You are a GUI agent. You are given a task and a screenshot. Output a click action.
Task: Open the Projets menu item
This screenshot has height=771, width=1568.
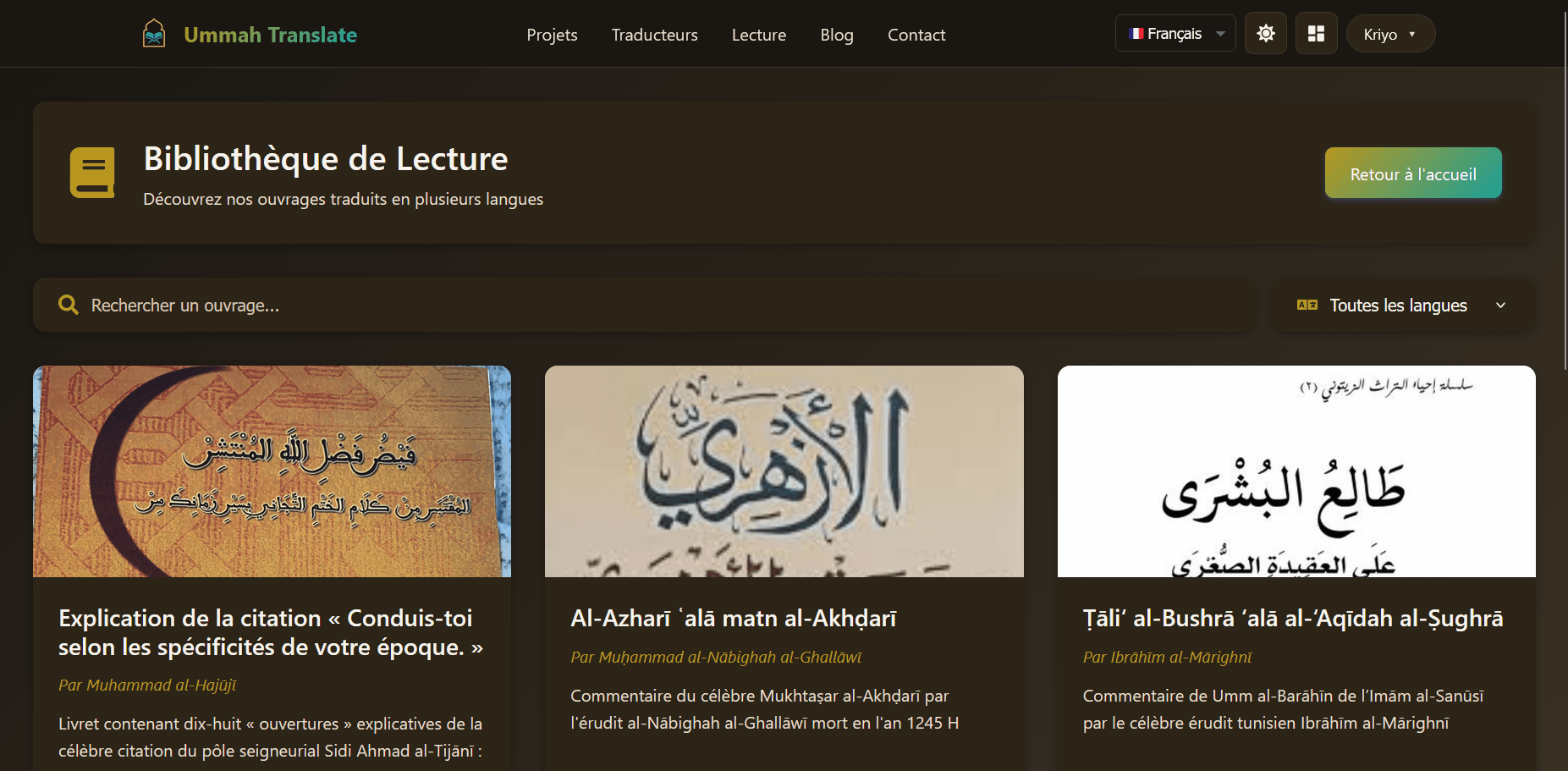click(552, 35)
